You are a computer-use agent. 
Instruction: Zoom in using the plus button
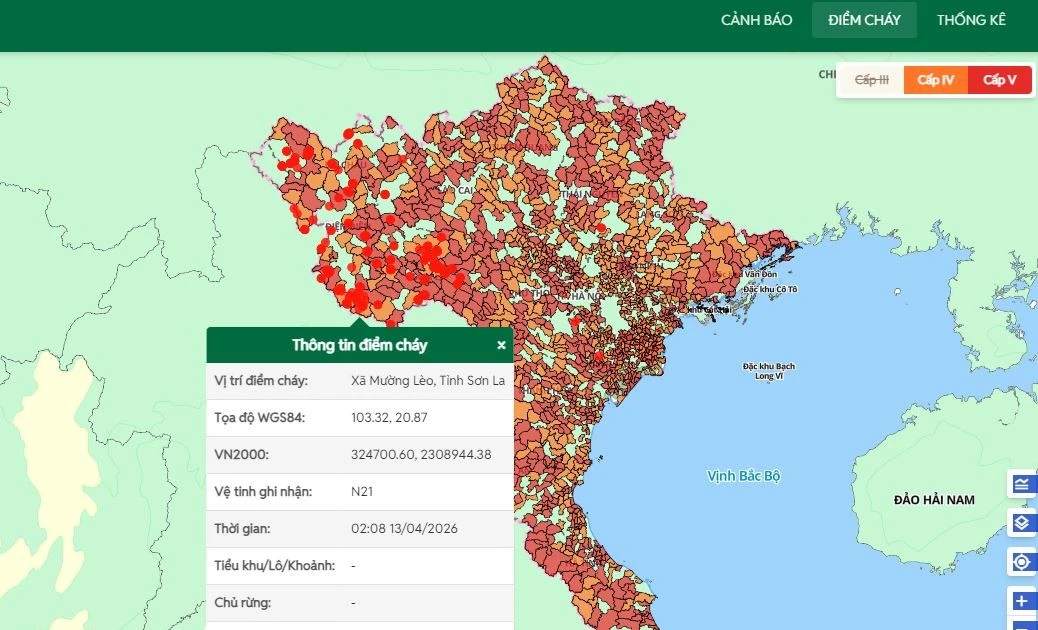pos(1021,601)
